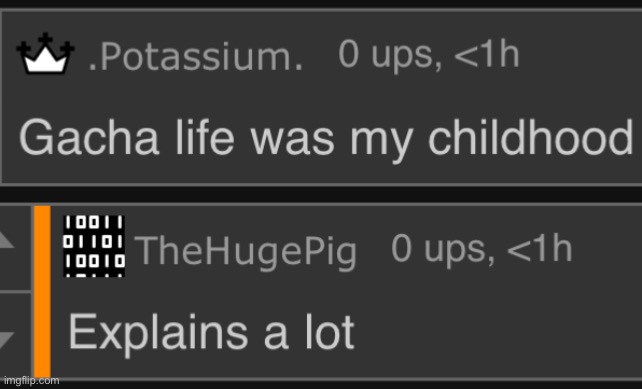The height and width of the screenshot is (389, 642).
Task: Click the imgflip.com watermark
Action: click(x=32, y=381)
